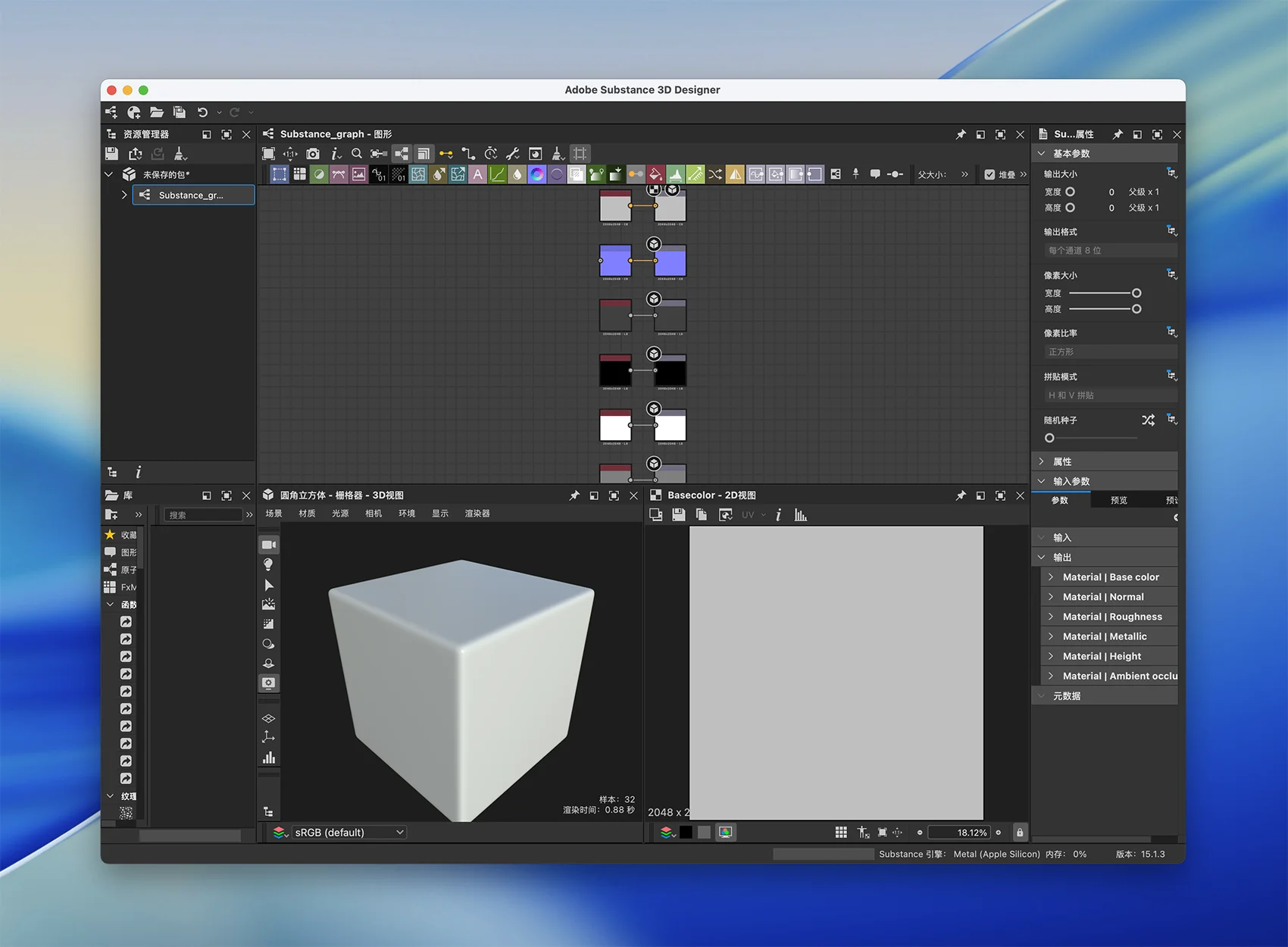Click the random seed shuffle icon

(1148, 420)
